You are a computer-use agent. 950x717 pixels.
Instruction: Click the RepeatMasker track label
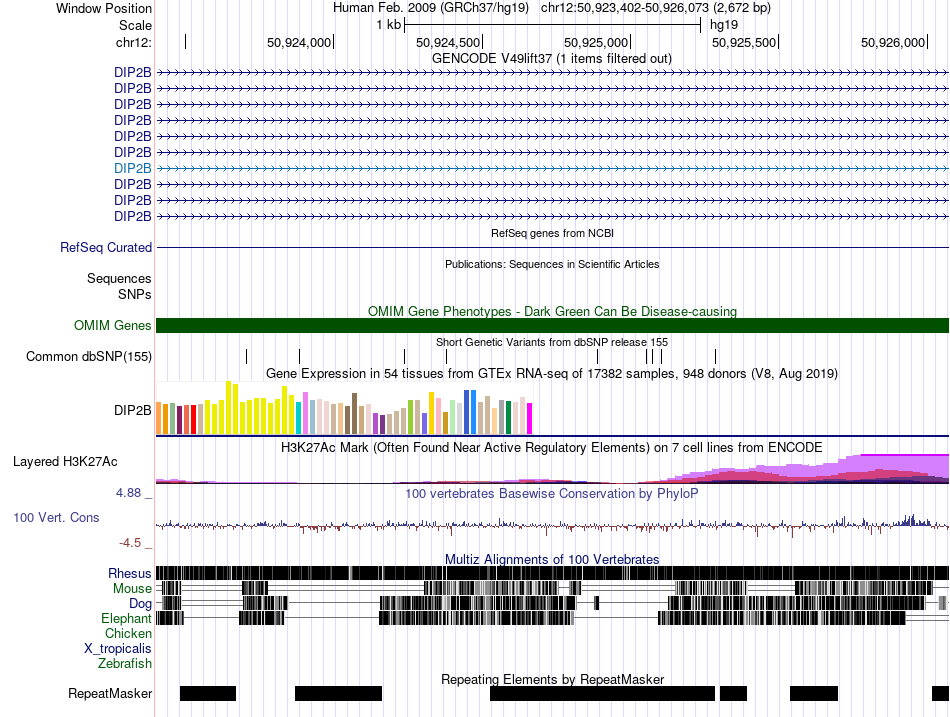(110, 693)
